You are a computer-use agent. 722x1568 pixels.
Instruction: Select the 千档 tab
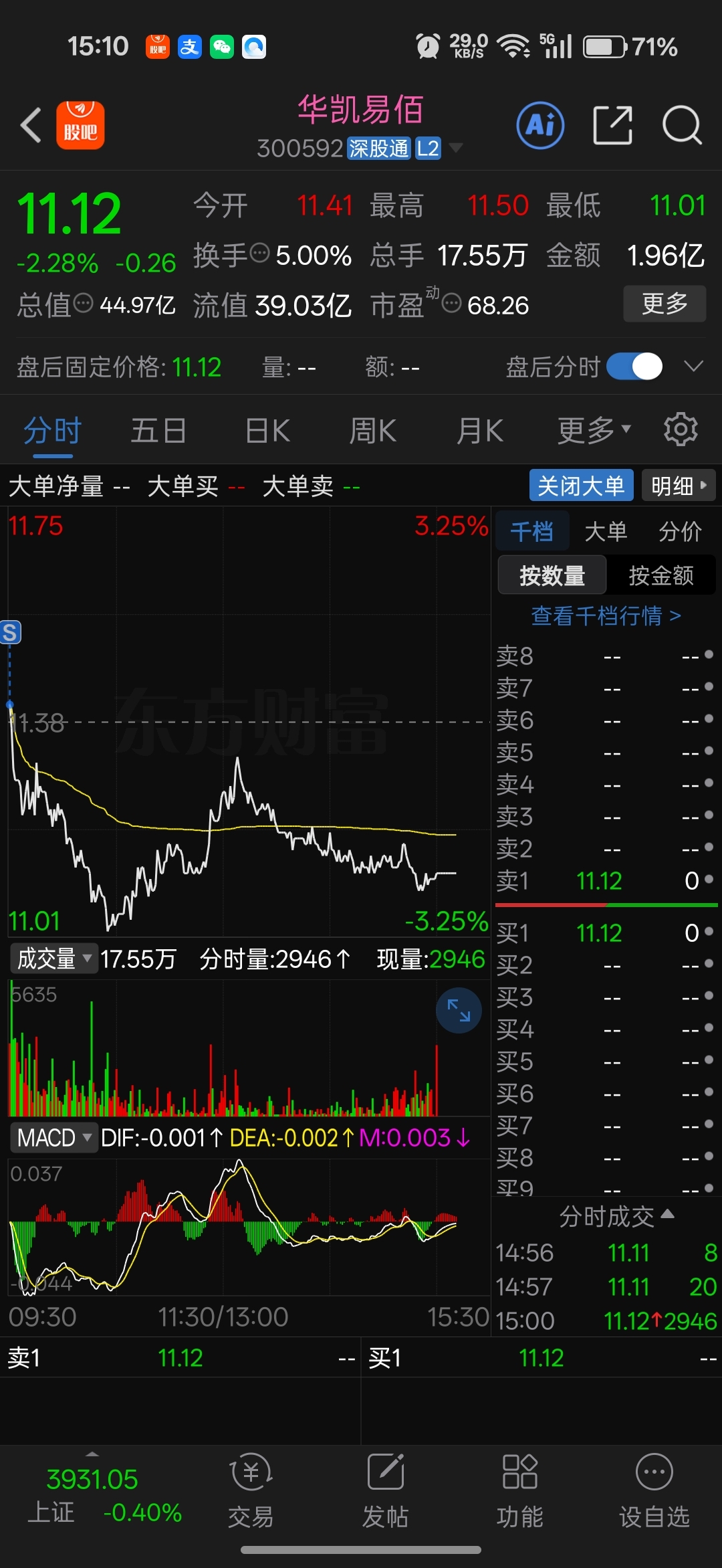(x=532, y=531)
